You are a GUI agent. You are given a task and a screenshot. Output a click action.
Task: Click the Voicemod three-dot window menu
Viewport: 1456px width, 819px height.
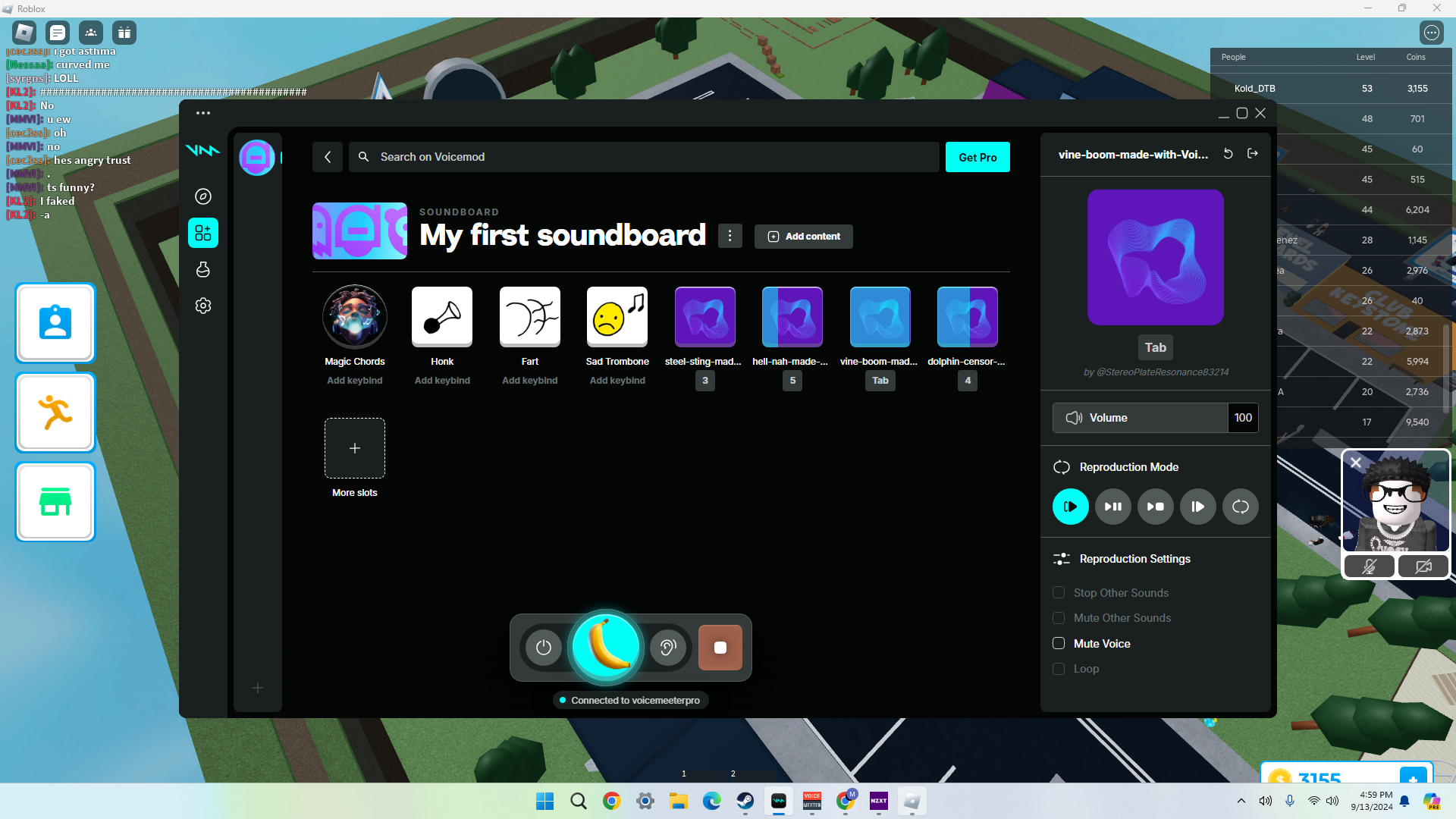pos(202,113)
